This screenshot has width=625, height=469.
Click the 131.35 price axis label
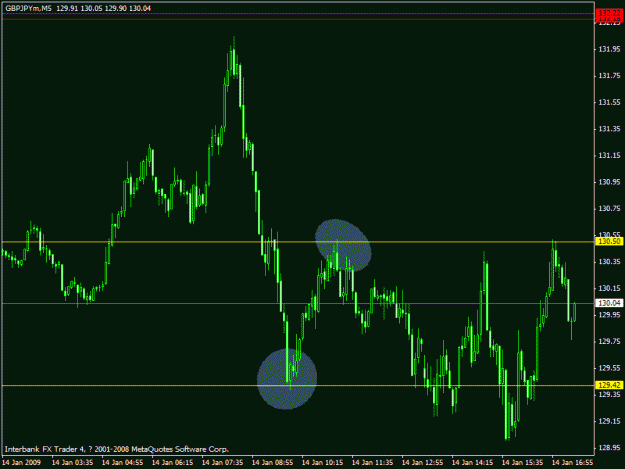point(609,129)
